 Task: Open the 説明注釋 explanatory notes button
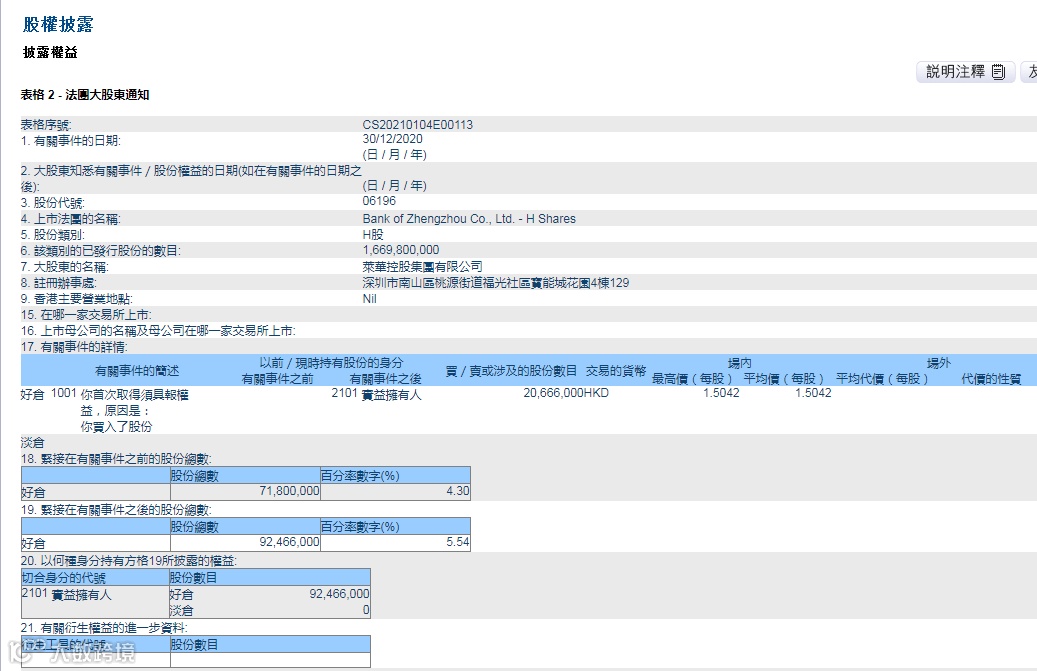coord(965,71)
